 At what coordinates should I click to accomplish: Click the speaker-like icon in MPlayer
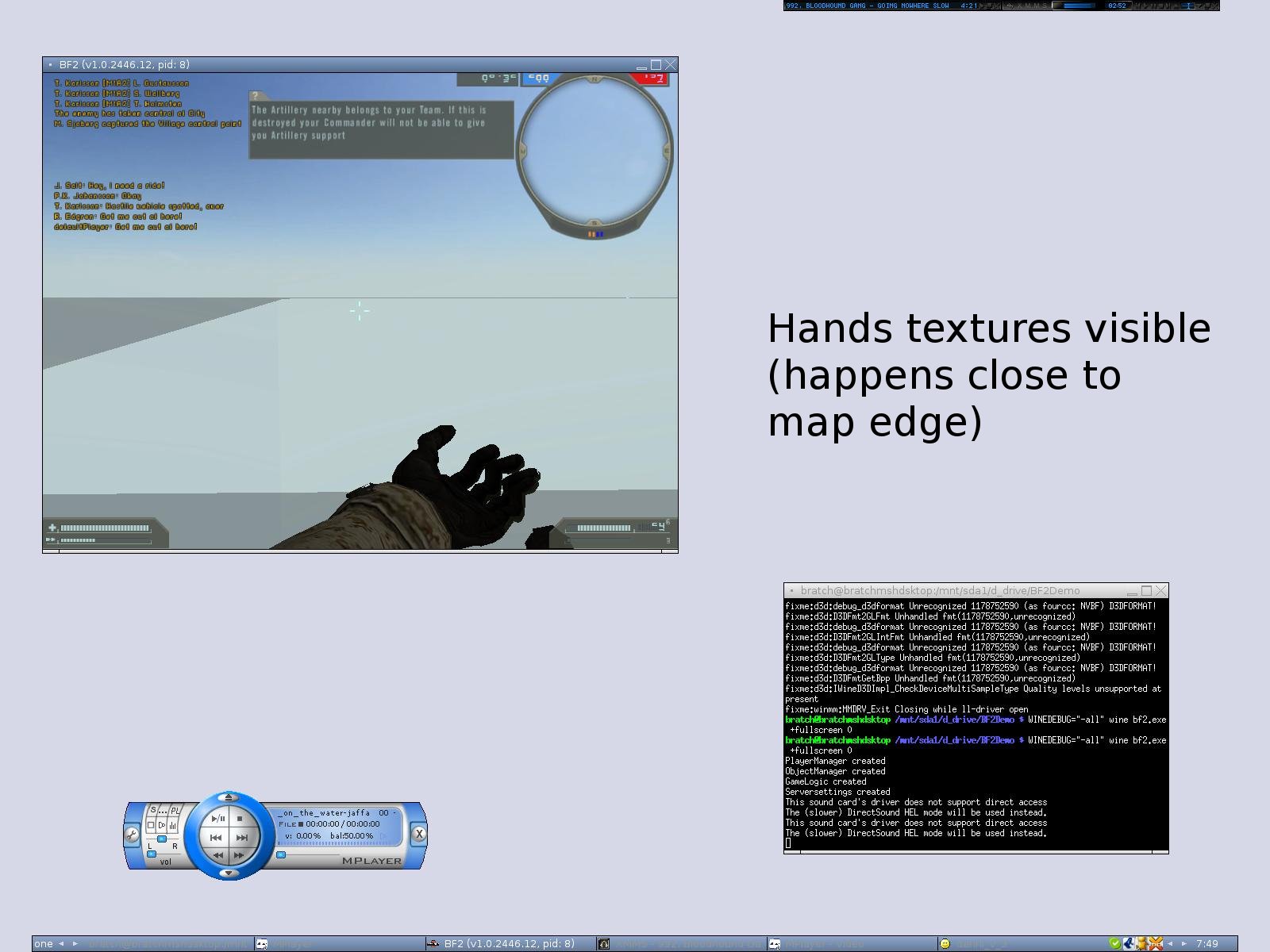click(x=162, y=826)
